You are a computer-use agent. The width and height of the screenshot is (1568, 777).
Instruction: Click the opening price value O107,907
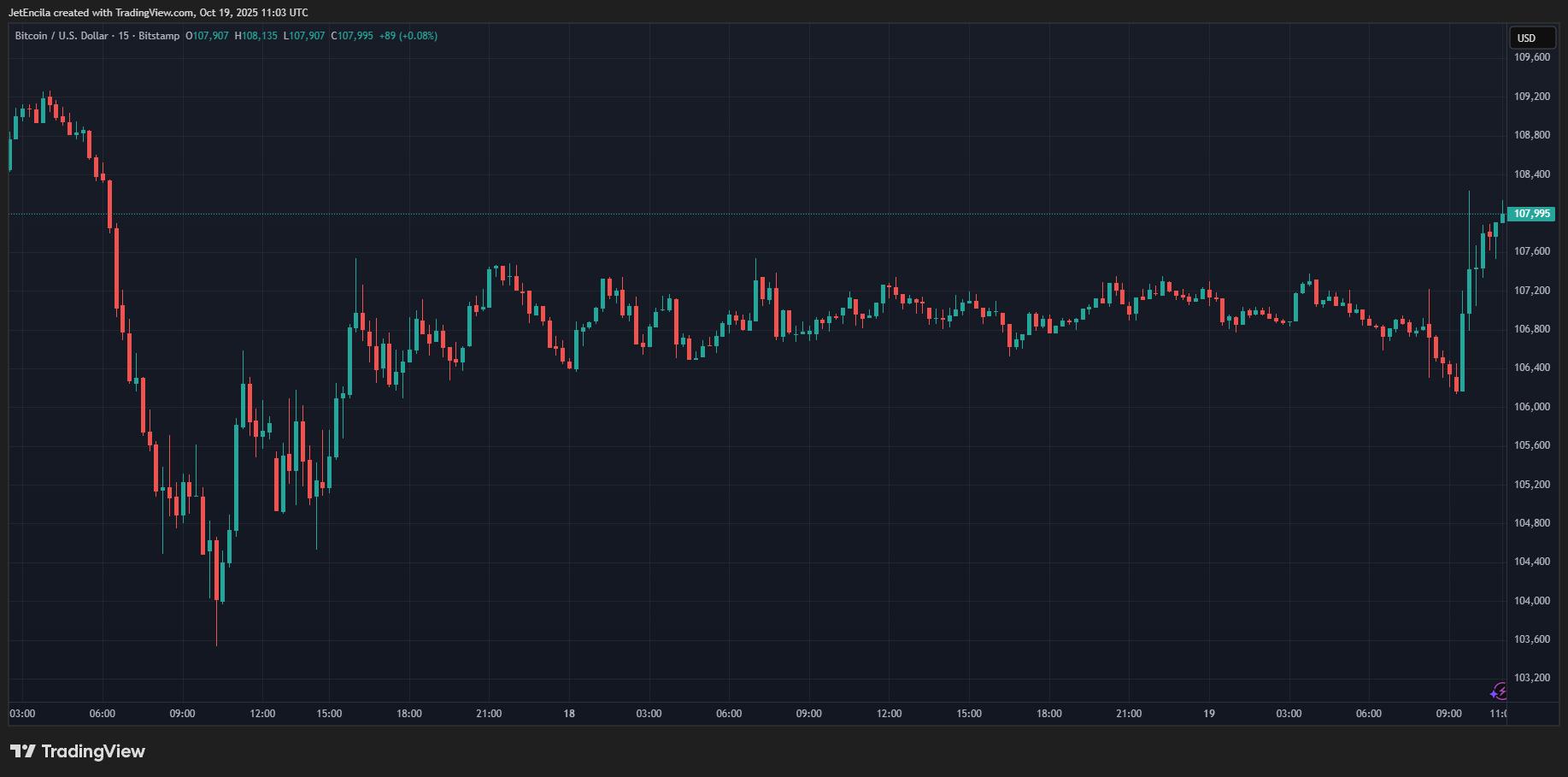click(208, 36)
